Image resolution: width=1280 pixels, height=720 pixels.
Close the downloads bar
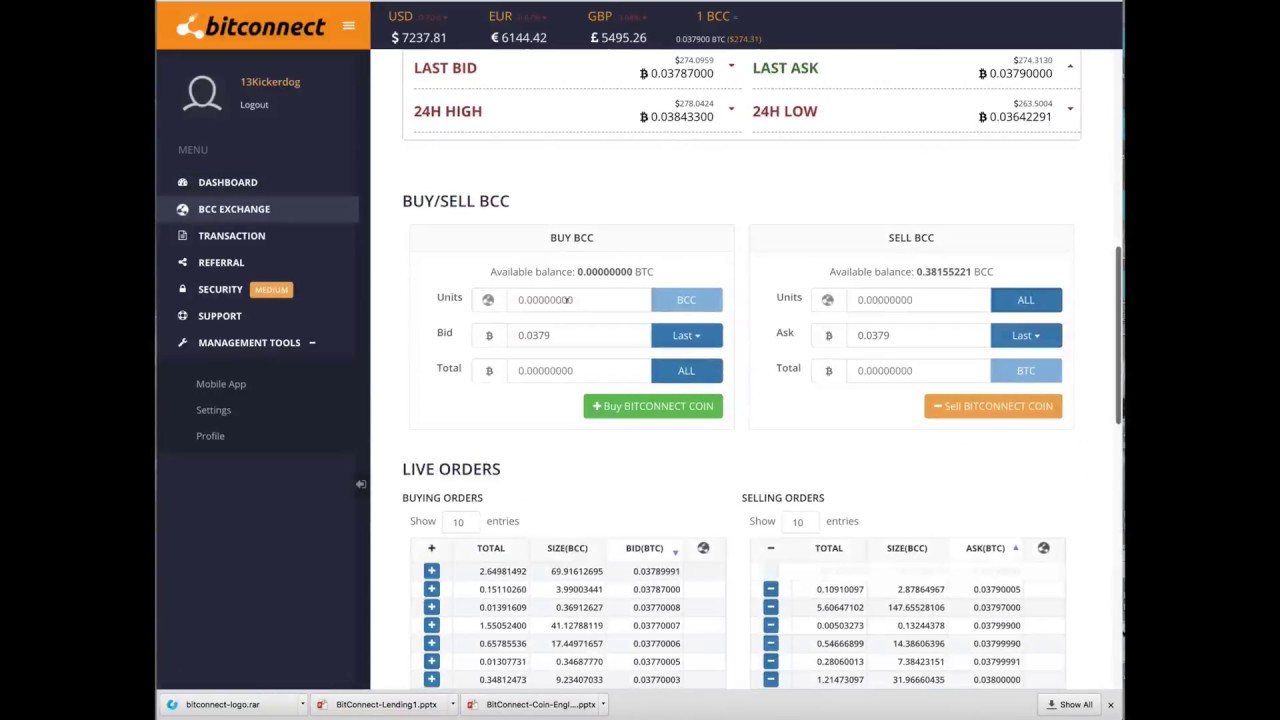[1110, 705]
